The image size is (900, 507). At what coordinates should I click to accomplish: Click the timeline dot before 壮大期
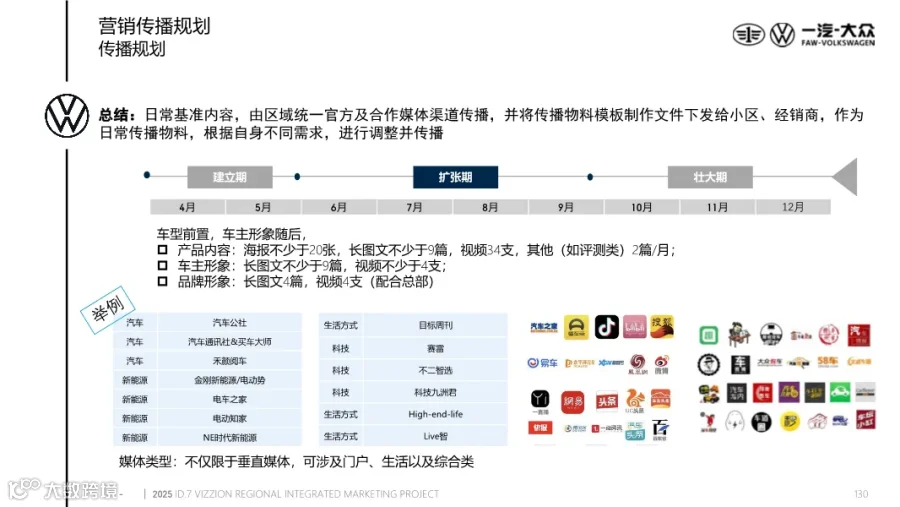pos(590,177)
